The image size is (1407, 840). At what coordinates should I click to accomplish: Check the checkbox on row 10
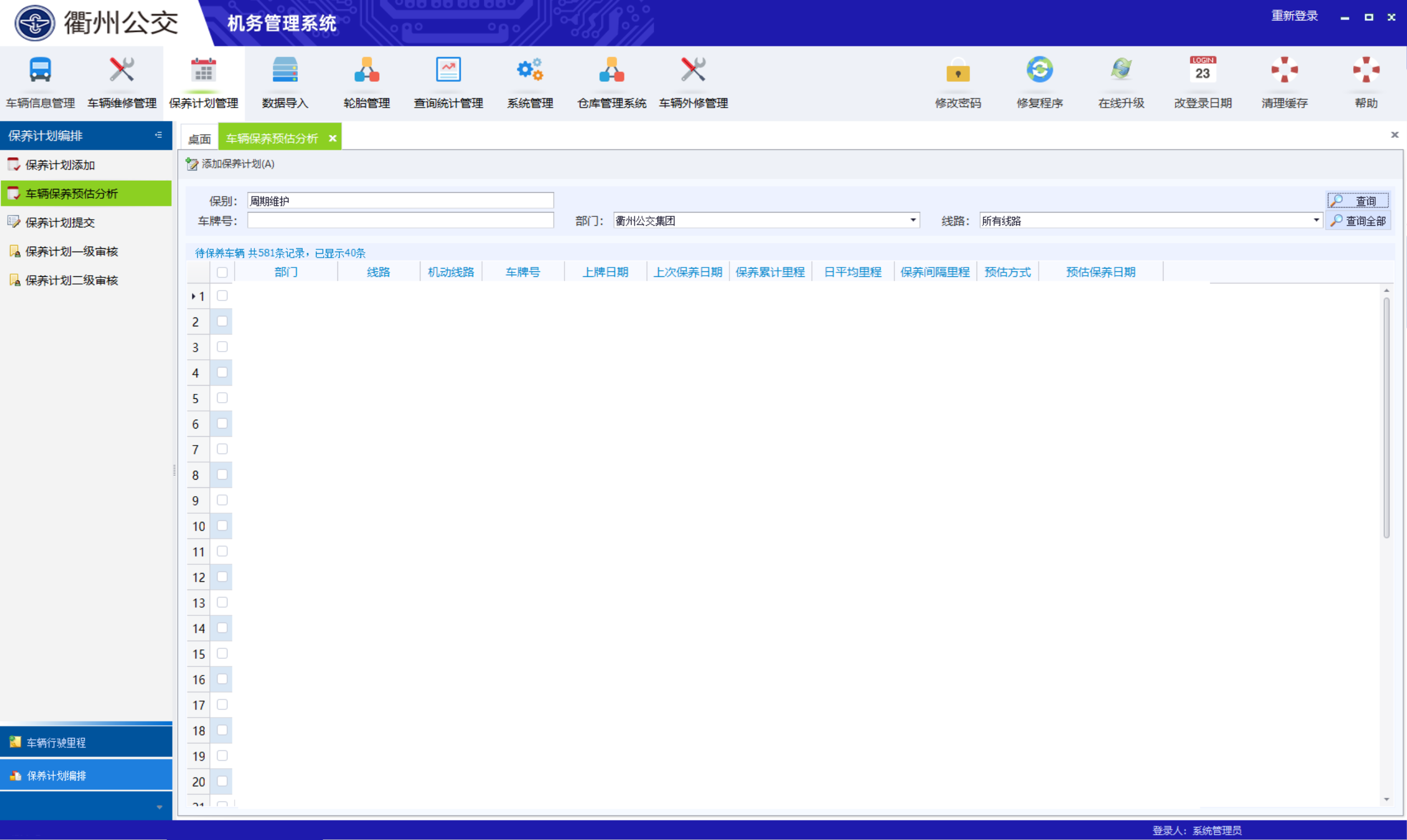(221, 526)
